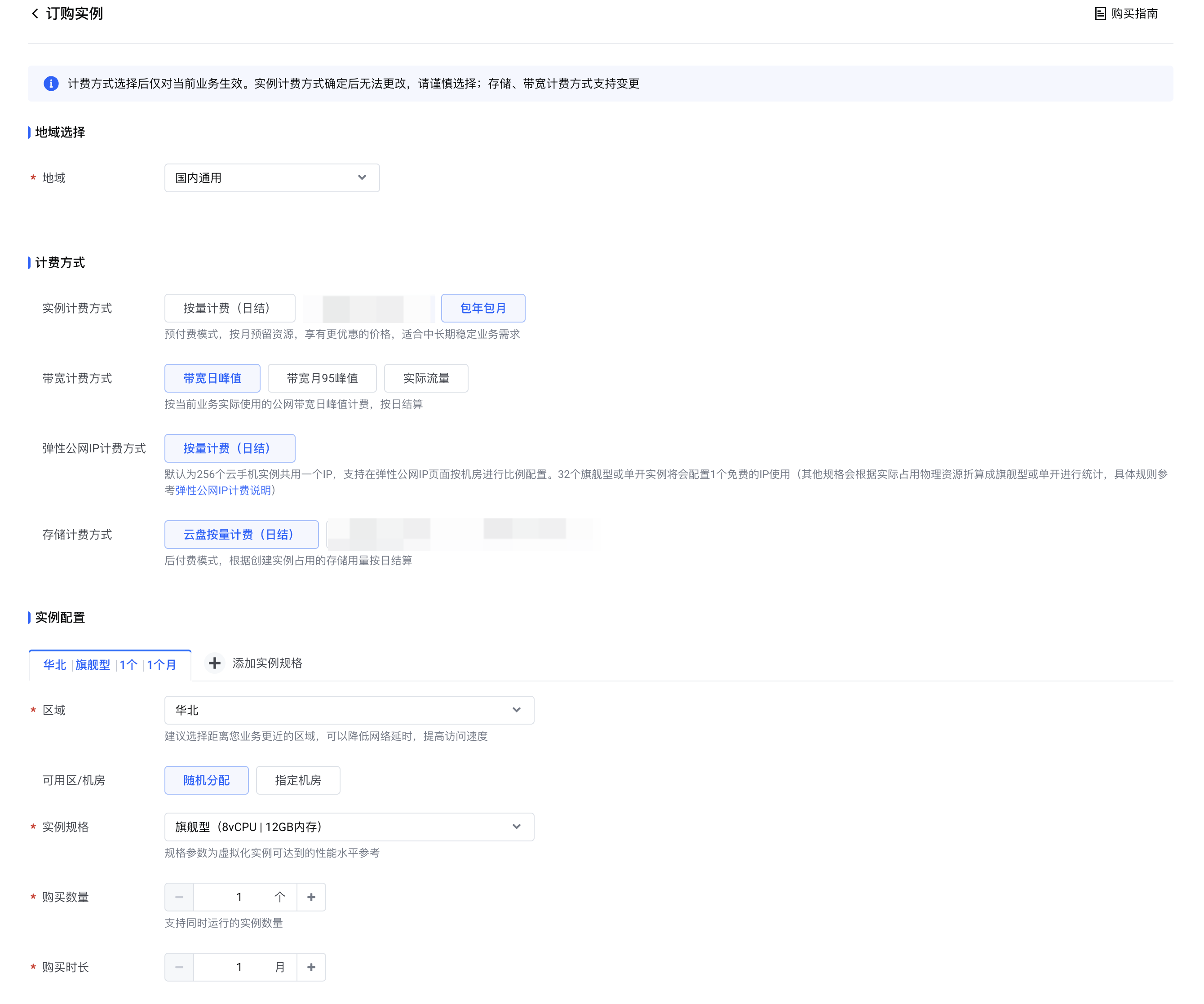The image size is (1204, 1004).
Task: Open the 区域 华北 dropdown
Action: [x=349, y=710]
